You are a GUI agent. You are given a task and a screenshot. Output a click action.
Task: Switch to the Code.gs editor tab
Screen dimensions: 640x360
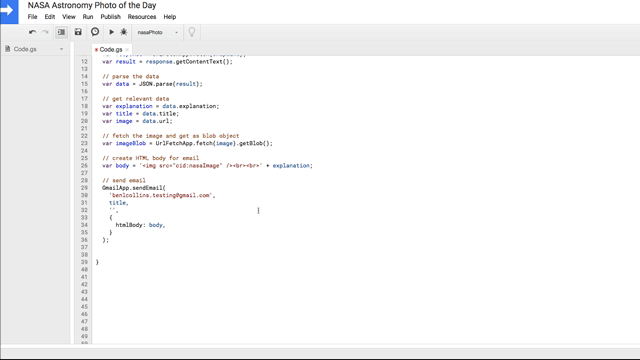click(111, 49)
